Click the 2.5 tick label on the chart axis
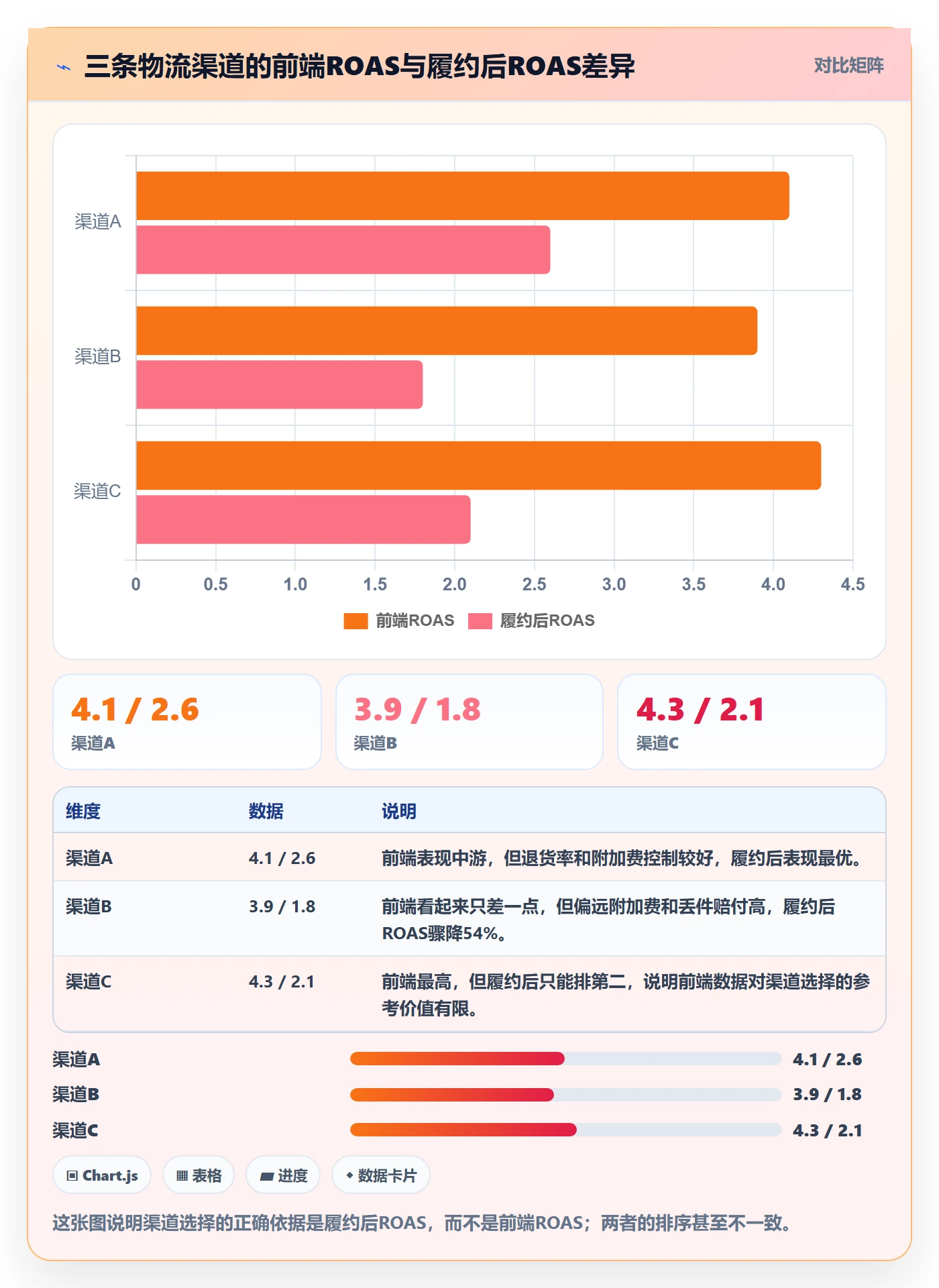939x1288 pixels. [535, 584]
